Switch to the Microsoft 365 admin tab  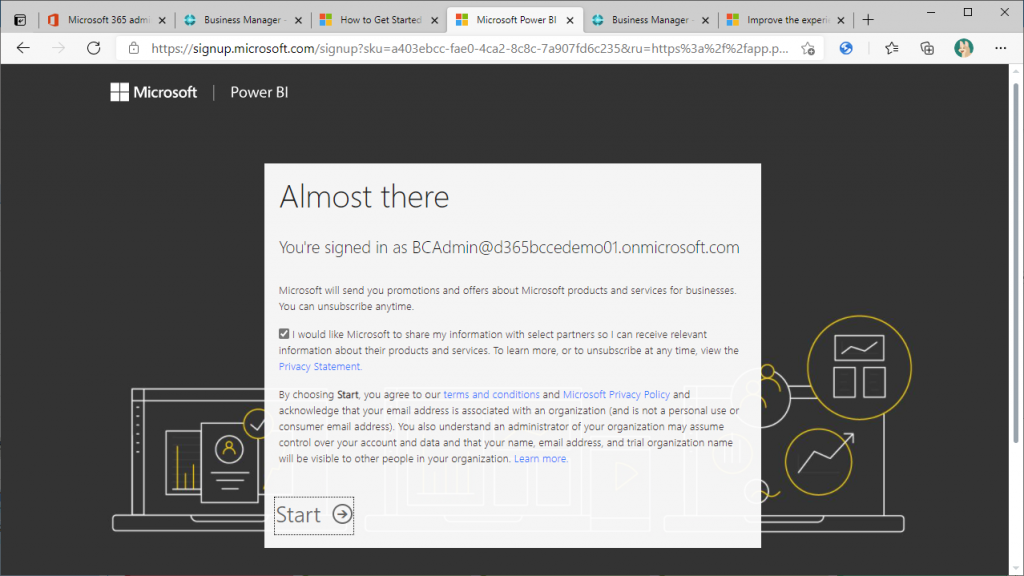[107, 20]
